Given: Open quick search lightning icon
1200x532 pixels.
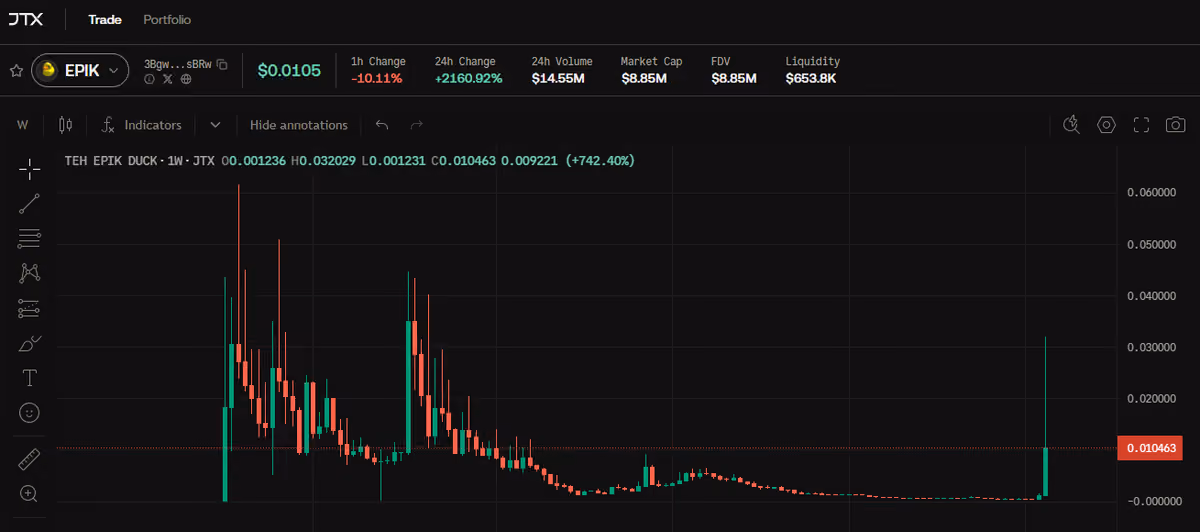Looking at the screenshot, I should tap(1072, 125).
